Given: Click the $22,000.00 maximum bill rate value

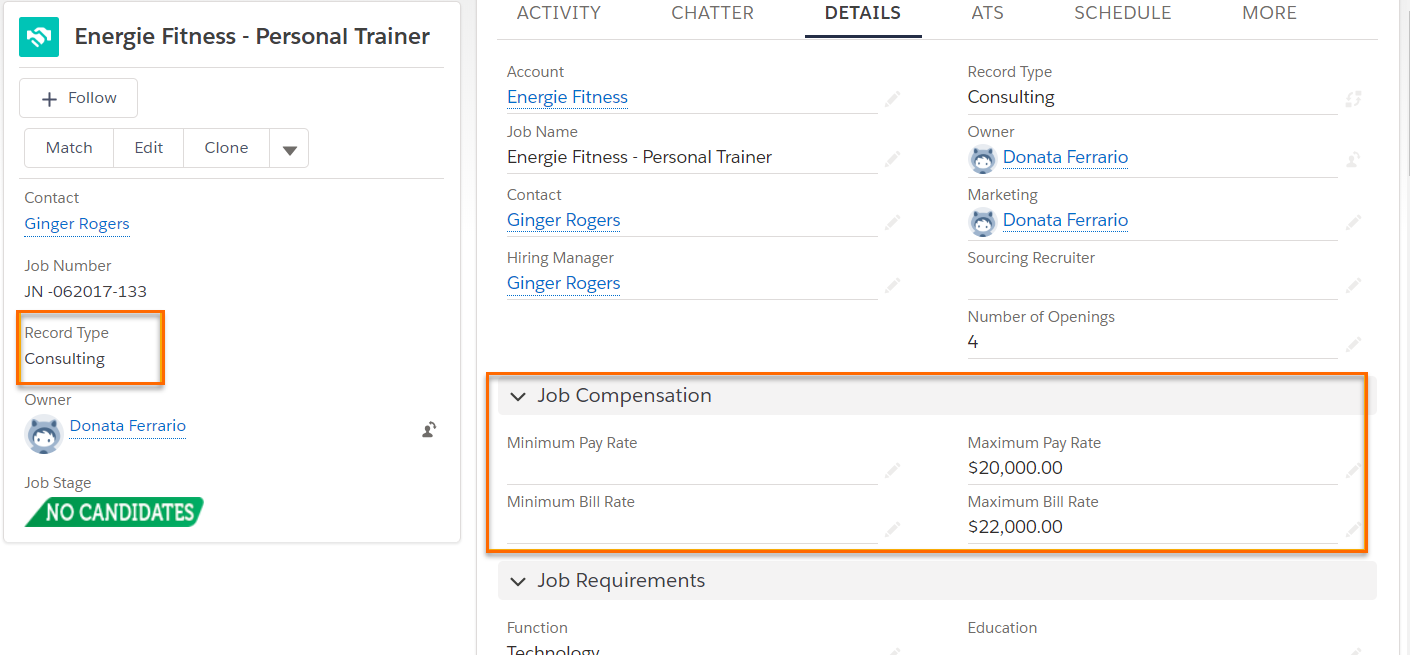Looking at the screenshot, I should (x=1015, y=527).
